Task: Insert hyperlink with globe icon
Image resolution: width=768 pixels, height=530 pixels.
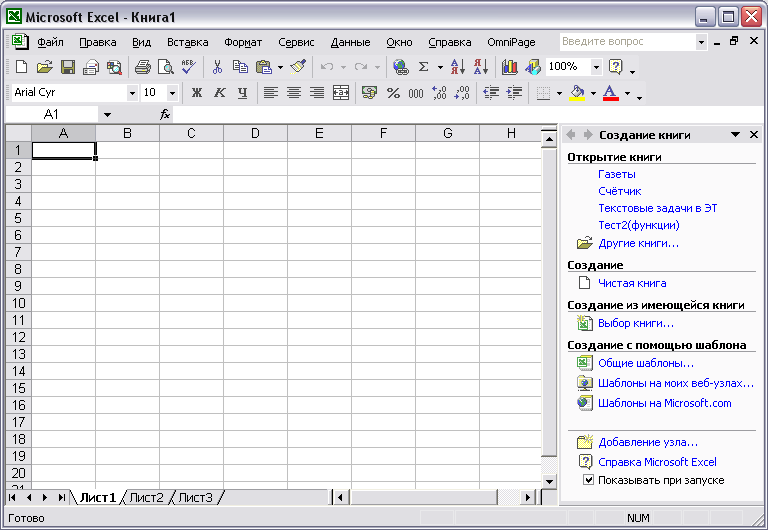Action: (401, 67)
